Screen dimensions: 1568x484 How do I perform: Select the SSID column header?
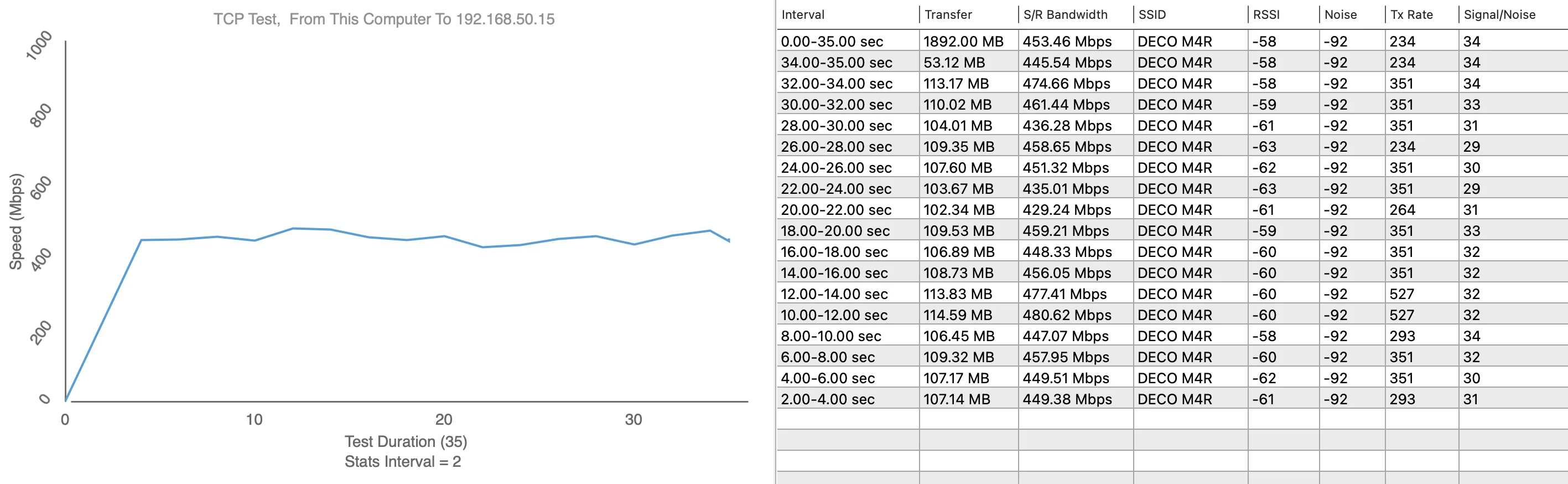1151,14
